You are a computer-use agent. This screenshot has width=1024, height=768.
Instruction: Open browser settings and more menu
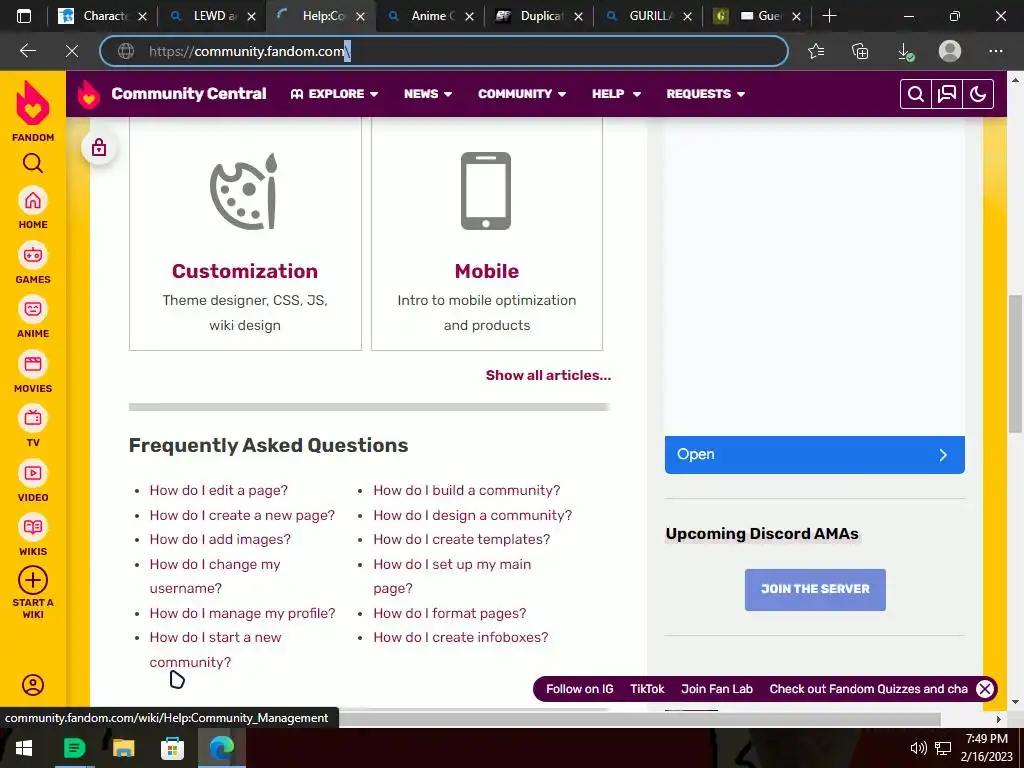[995, 51]
